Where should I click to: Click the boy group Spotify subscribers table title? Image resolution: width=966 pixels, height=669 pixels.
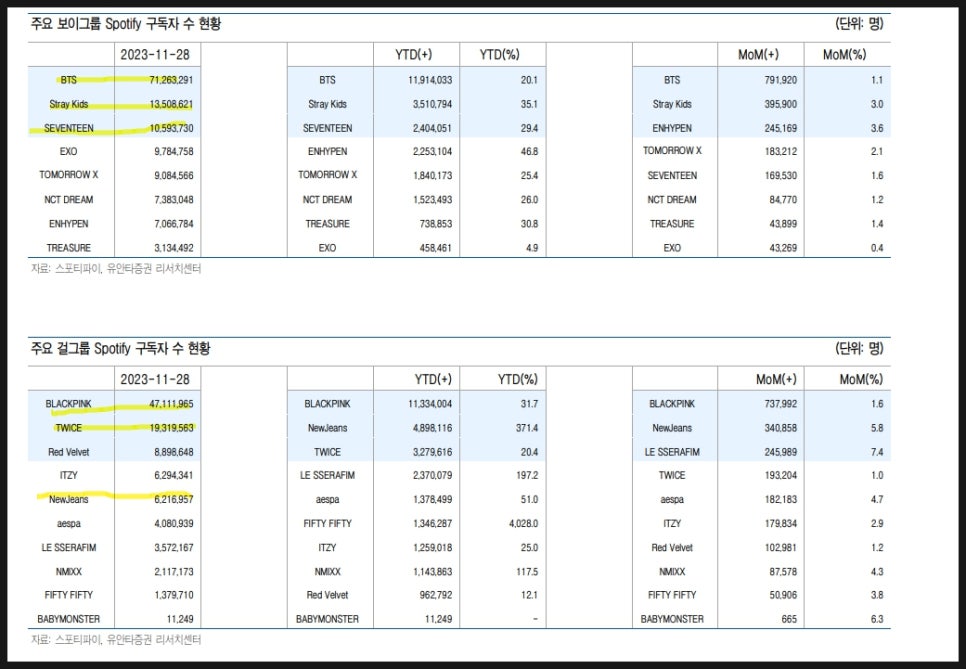click(x=126, y=24)
